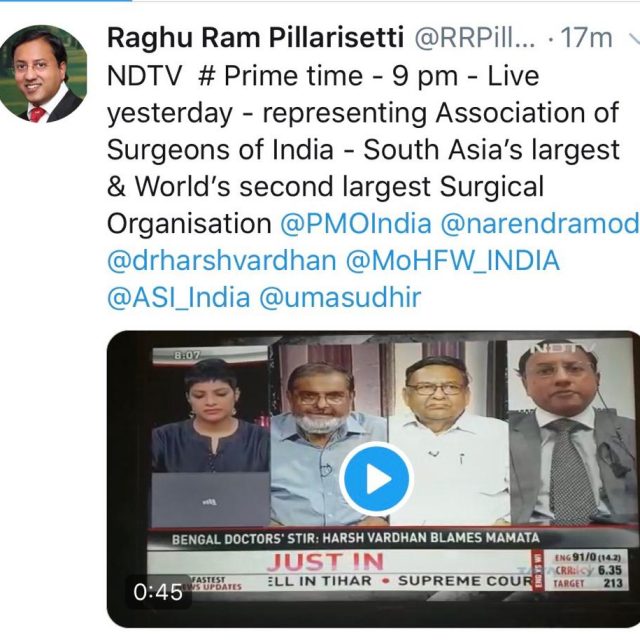
Task: Click the cricket score ticker in the video
Action: click(x=587, y=570)
